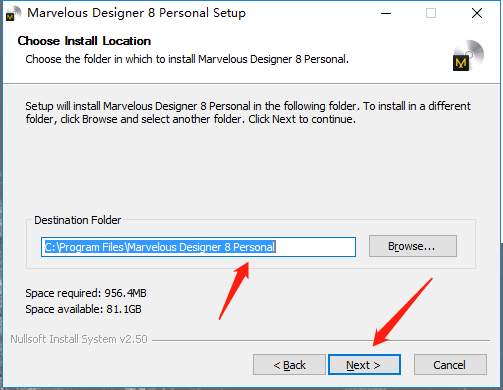
Task: Click the Setup will install description paragraph
Action: [x=248, y=113]
